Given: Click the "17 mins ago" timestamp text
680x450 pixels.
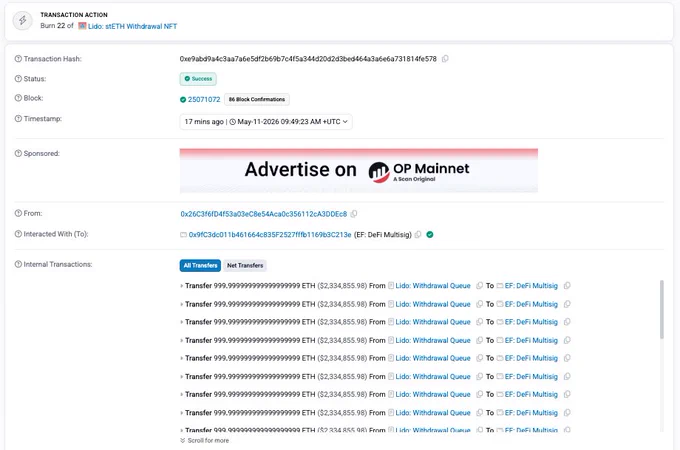Looking at the screenshot, I should [204, 122].
